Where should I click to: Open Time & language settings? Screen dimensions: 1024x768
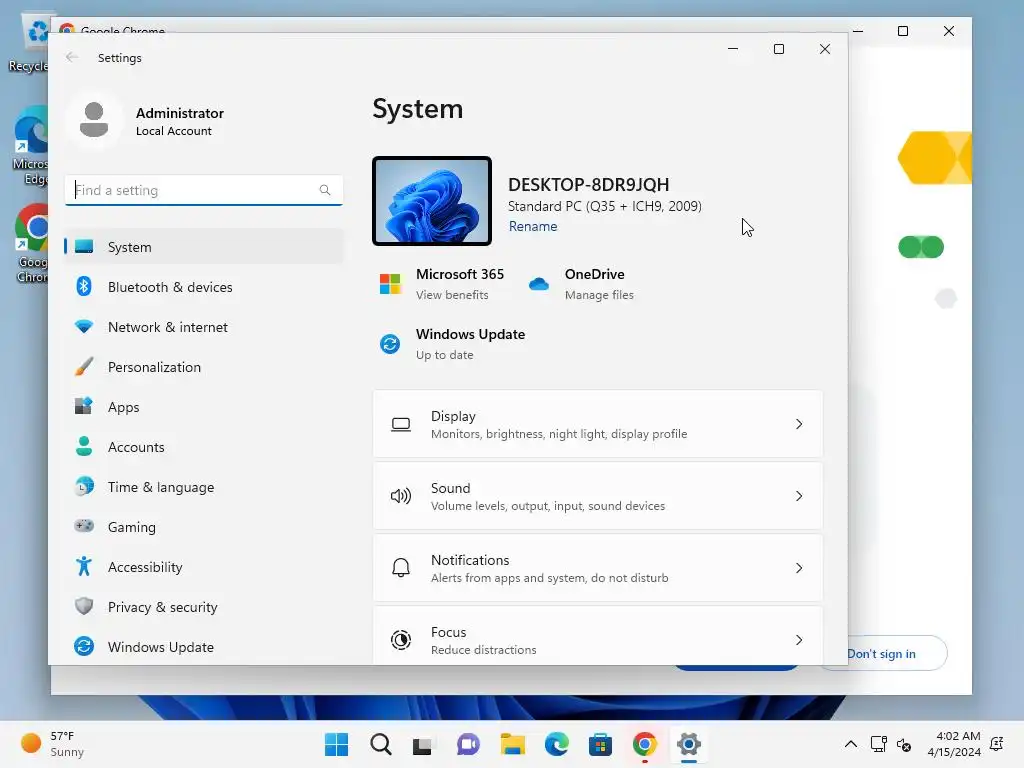pos(203,487)
